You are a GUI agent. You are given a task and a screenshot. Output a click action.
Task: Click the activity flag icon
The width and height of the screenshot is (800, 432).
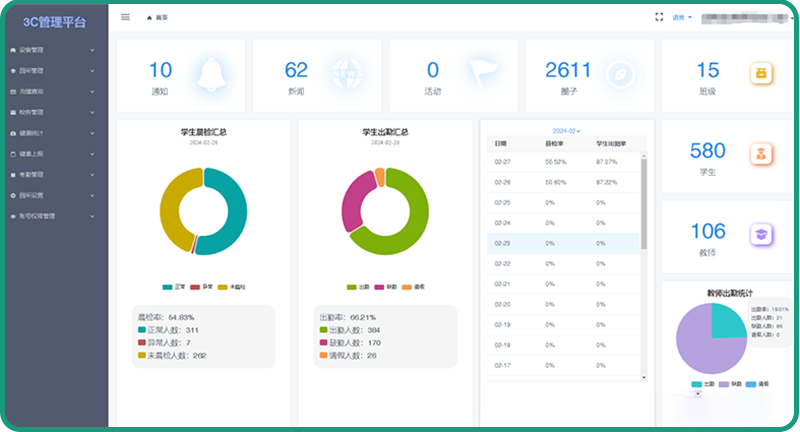pos(483,75)
